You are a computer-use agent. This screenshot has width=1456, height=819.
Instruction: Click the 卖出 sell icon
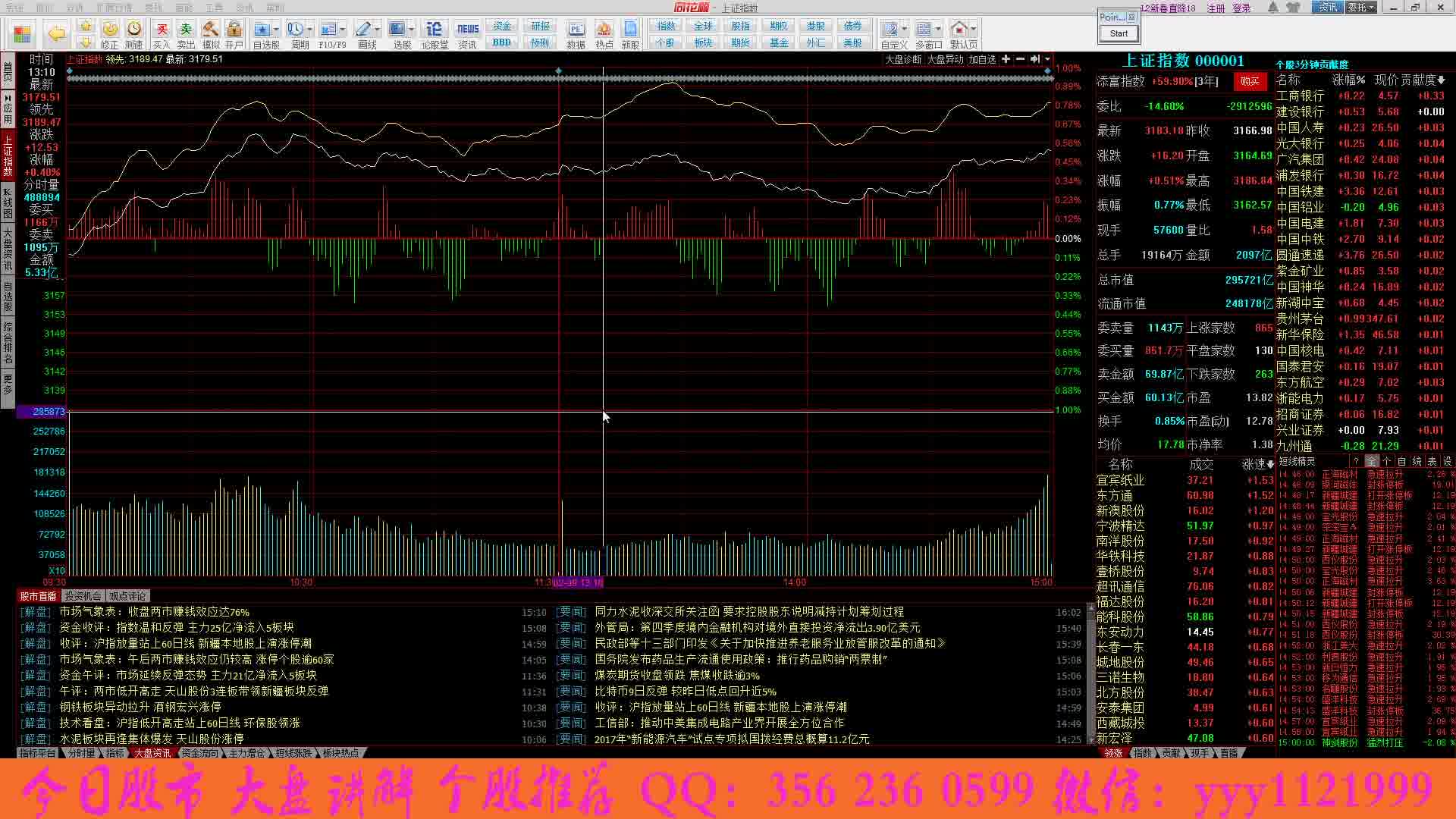186,29
